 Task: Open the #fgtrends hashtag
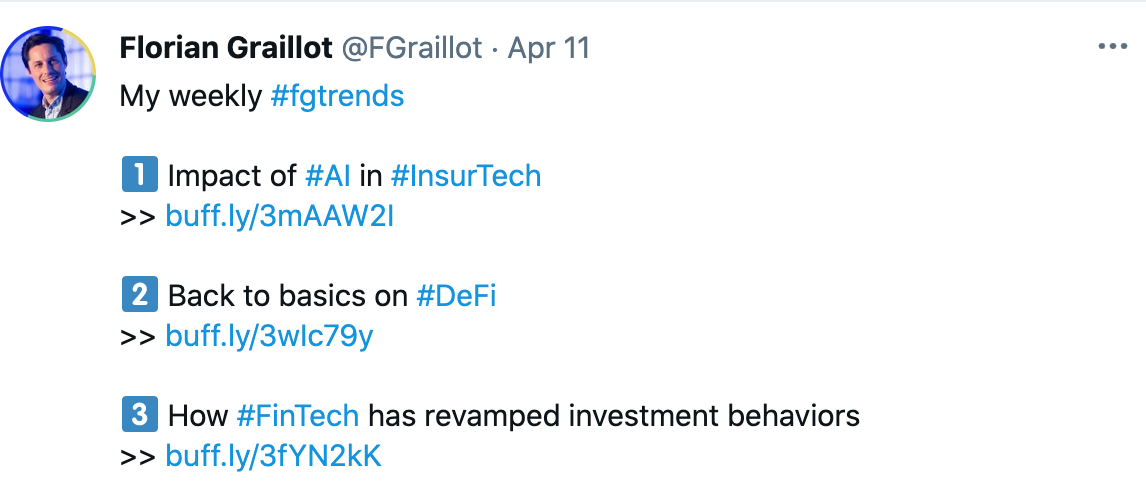click(x=337, y=96)
